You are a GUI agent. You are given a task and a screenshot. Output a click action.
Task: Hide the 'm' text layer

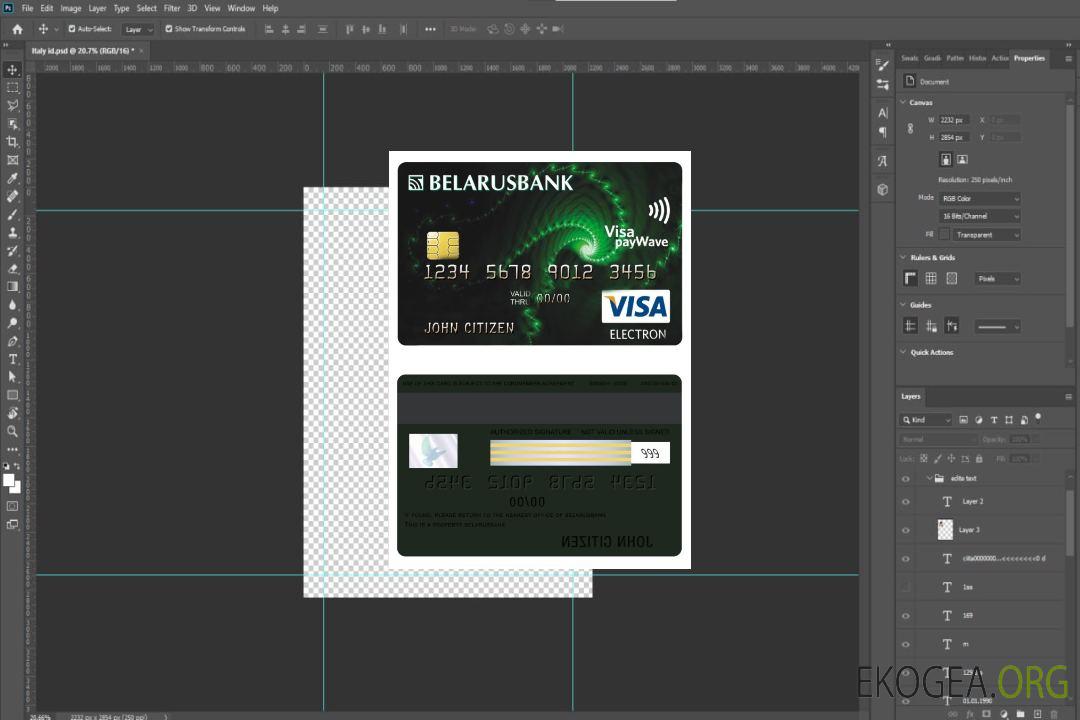tap(906, 645)
